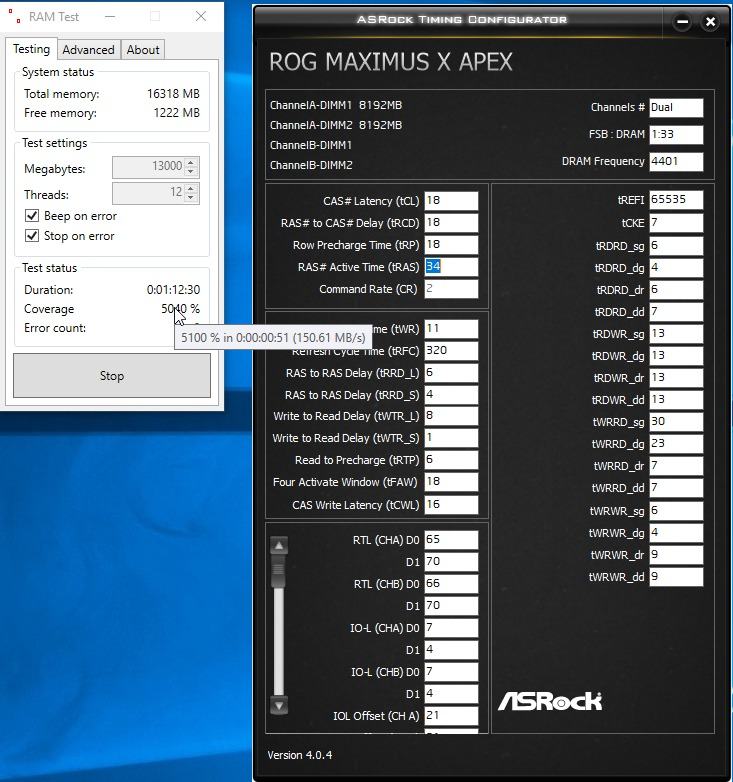Click ROG MAXIMUS X APEX heading

pos(391,62)
